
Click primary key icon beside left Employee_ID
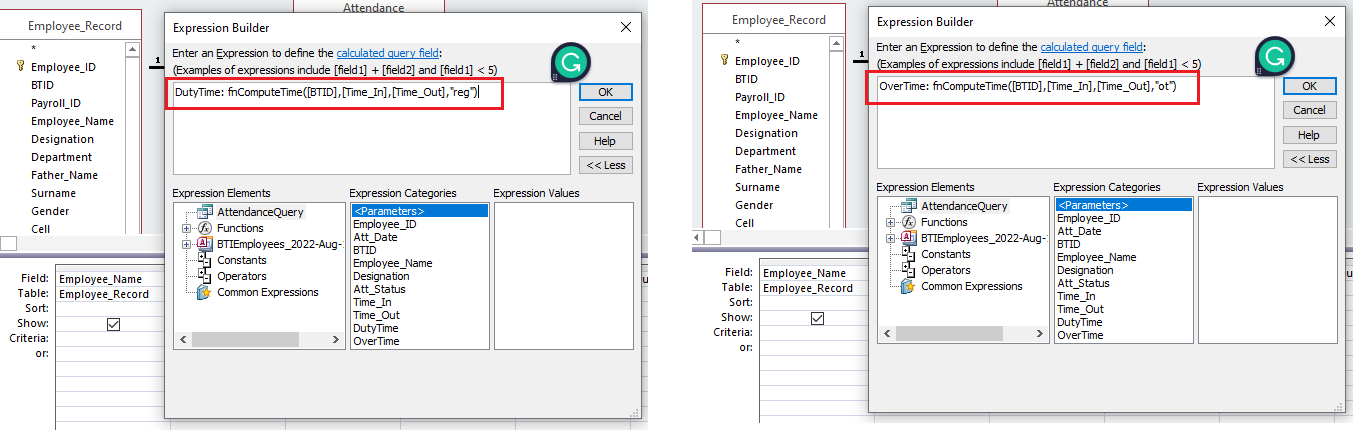pyautogui.click(x=20, y=67)
